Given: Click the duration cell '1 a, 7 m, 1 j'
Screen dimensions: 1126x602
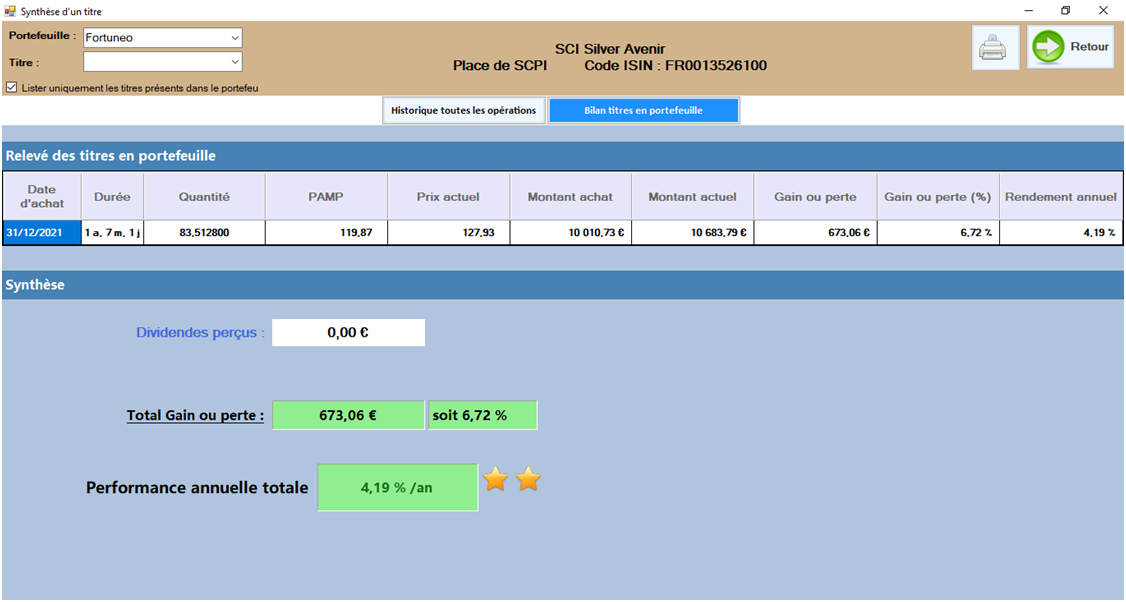Looking at the screenshot, I should 113,233.
